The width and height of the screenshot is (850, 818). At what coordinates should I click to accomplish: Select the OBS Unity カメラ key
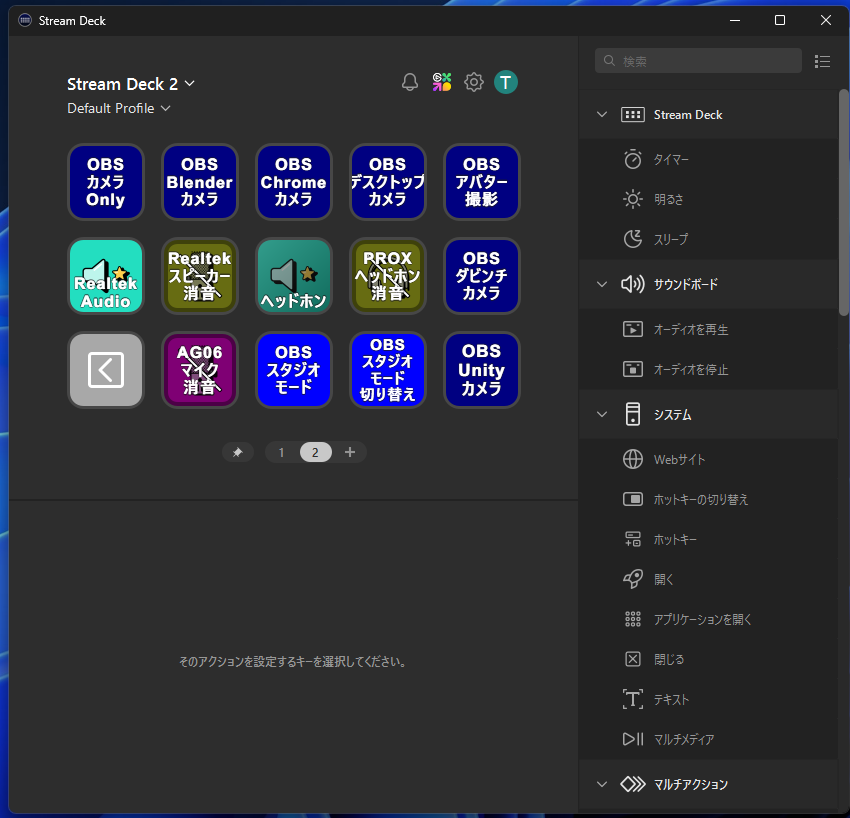click(x=481, y=370)
